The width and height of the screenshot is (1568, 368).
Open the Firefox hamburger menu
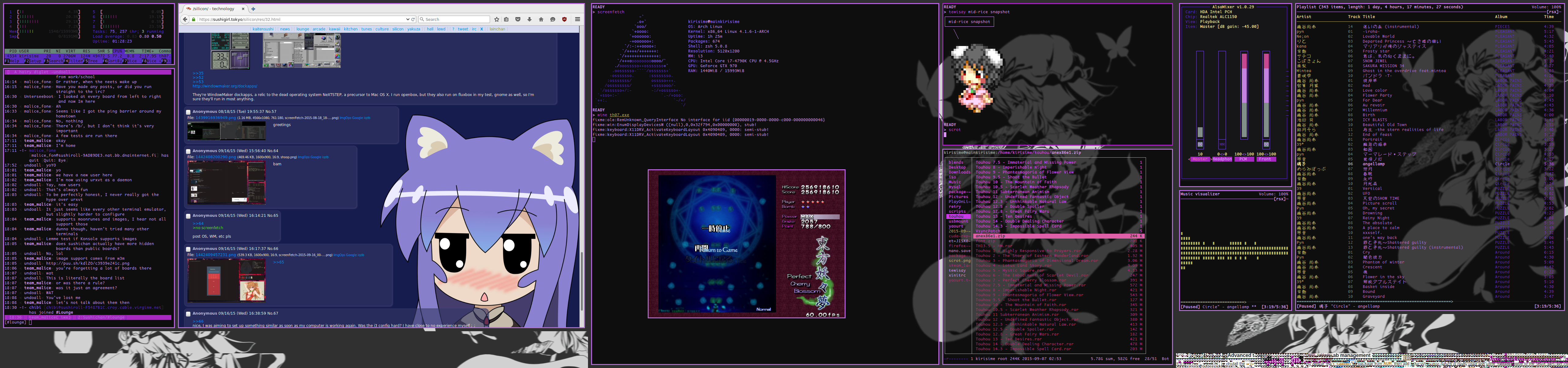[x=578, y=20]
